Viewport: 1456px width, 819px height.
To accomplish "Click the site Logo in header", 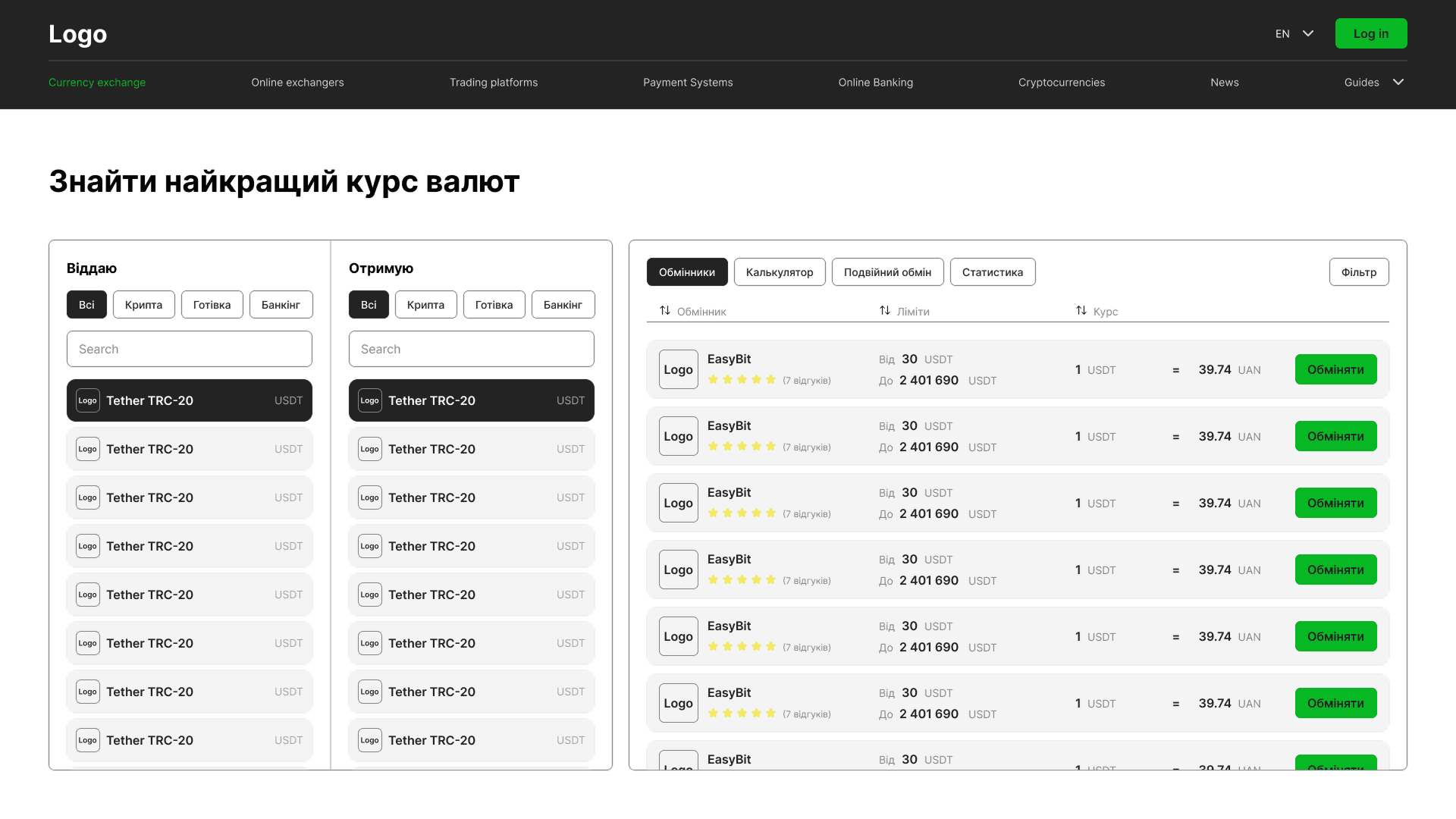I will coord(77,34).
